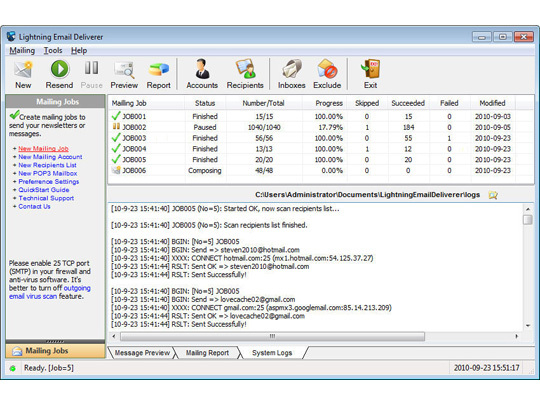
Task: Click the logs folder icon beside path
Action: point(493,195)
